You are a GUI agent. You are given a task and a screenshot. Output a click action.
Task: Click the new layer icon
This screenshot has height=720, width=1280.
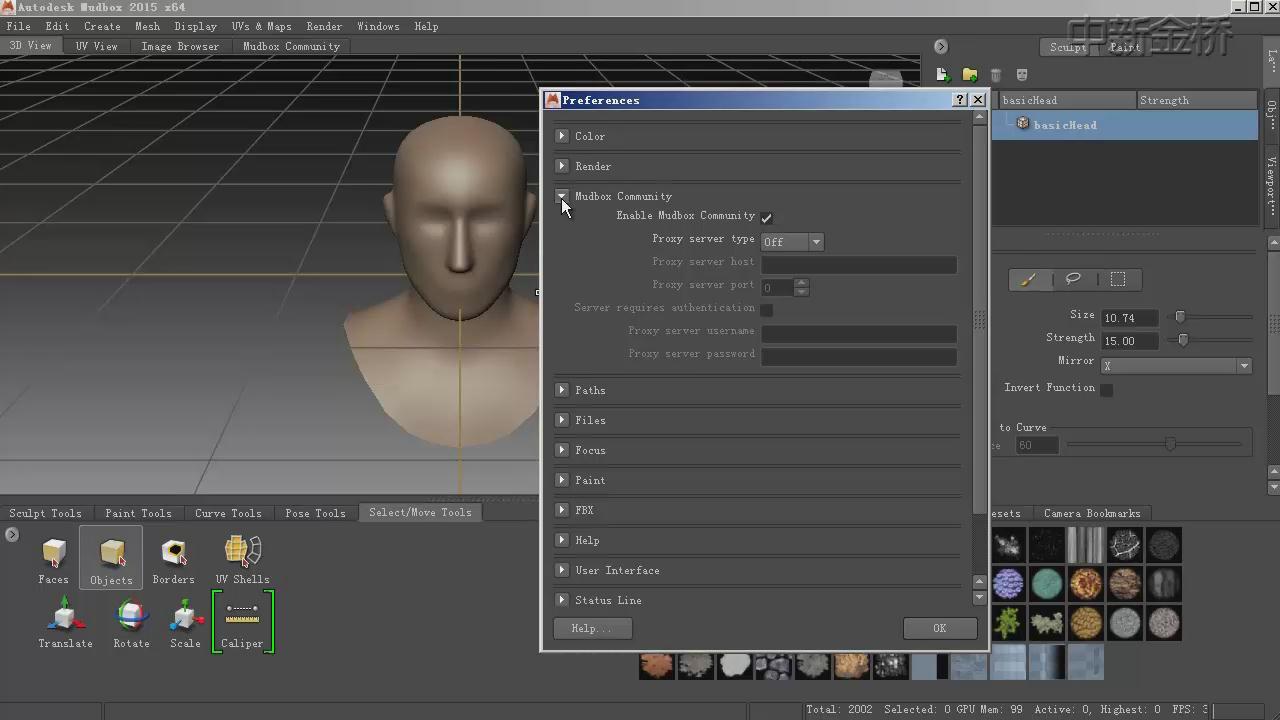click(x=942, y=75)
